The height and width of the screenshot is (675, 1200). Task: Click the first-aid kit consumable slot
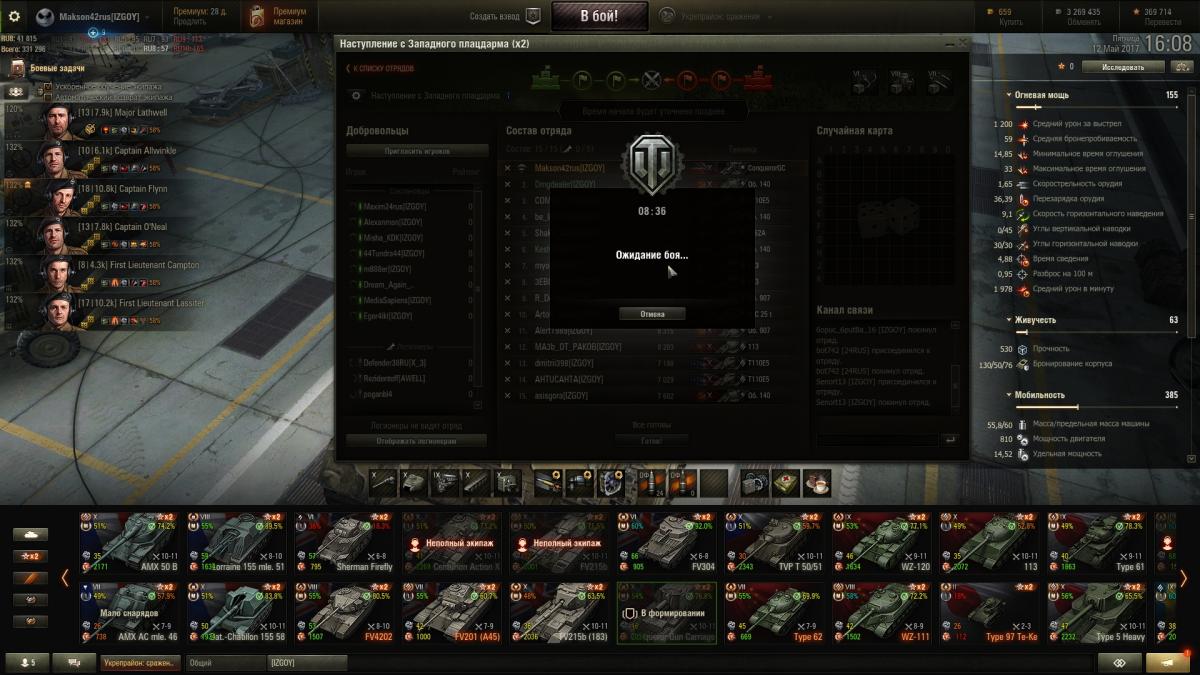pyautogui.click(x=787, y=484)
